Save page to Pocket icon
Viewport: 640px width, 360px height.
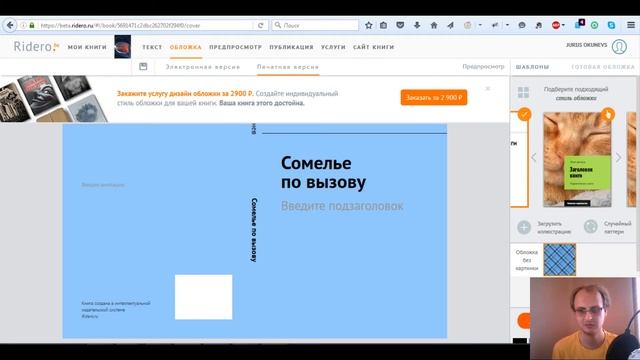click(400, 25)
